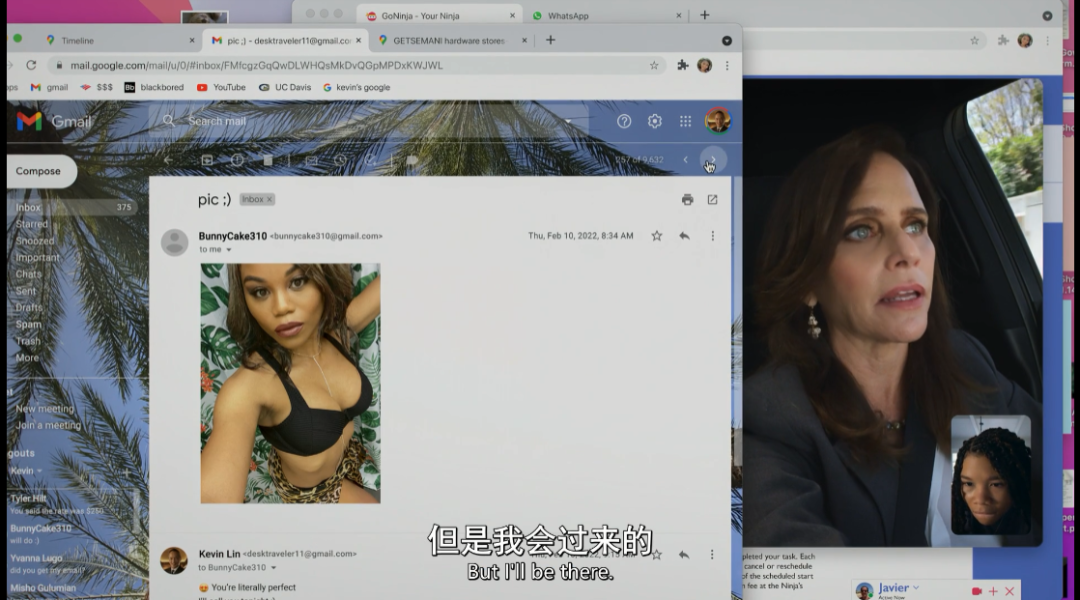The image size is (1080, 600).
Task: Open the attached photo thumbnail
Action: point(290,383)
